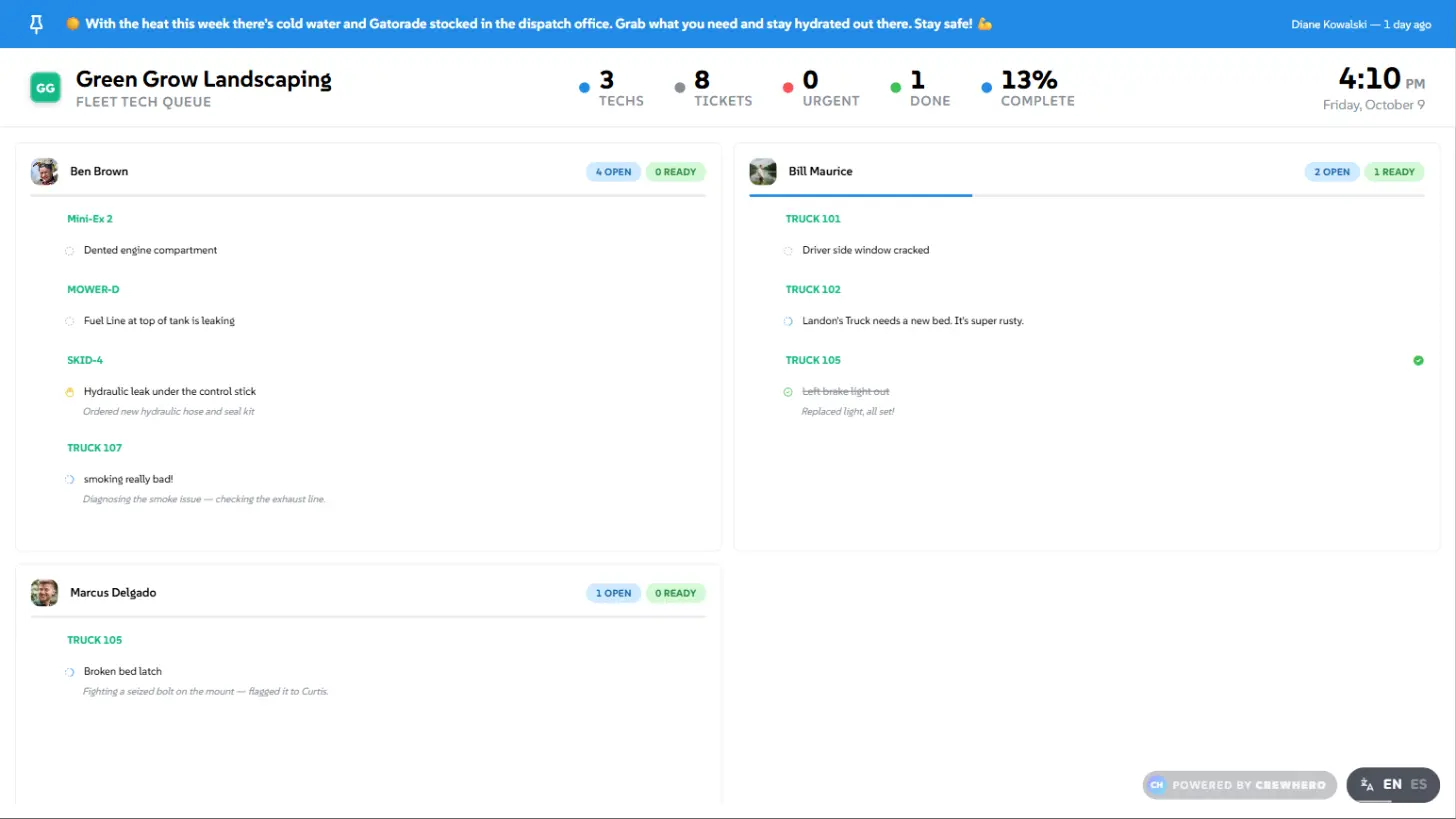
Task: Switch language to ES
Action: 1418,785
